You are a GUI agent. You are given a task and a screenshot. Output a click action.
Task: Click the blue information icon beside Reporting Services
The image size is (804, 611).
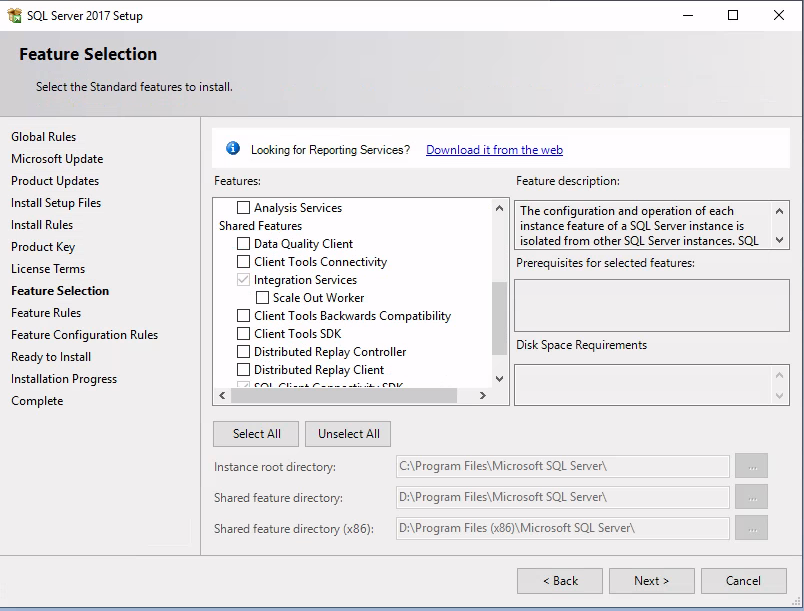point(233,149)
